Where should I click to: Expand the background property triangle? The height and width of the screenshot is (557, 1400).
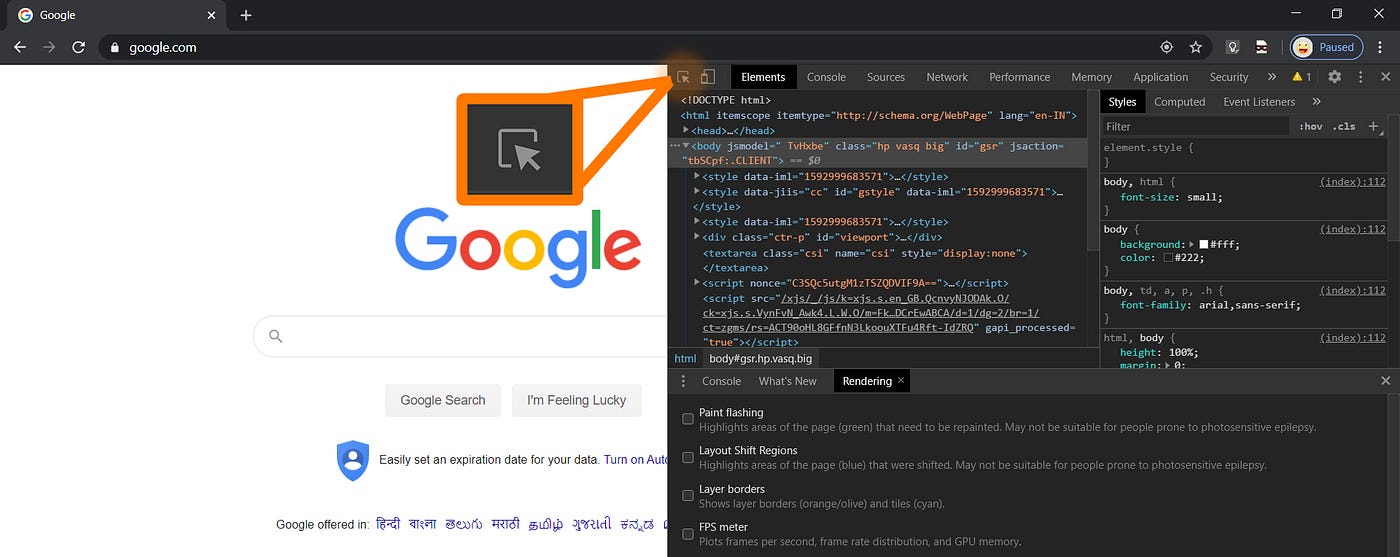click(1190, 244)
